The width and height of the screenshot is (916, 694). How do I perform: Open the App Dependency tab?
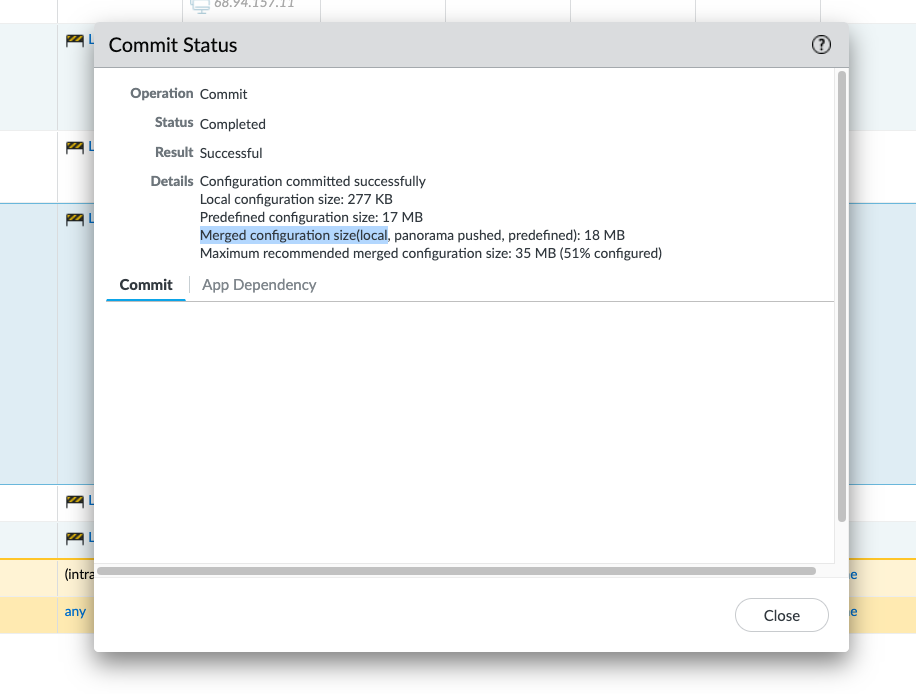259,285
